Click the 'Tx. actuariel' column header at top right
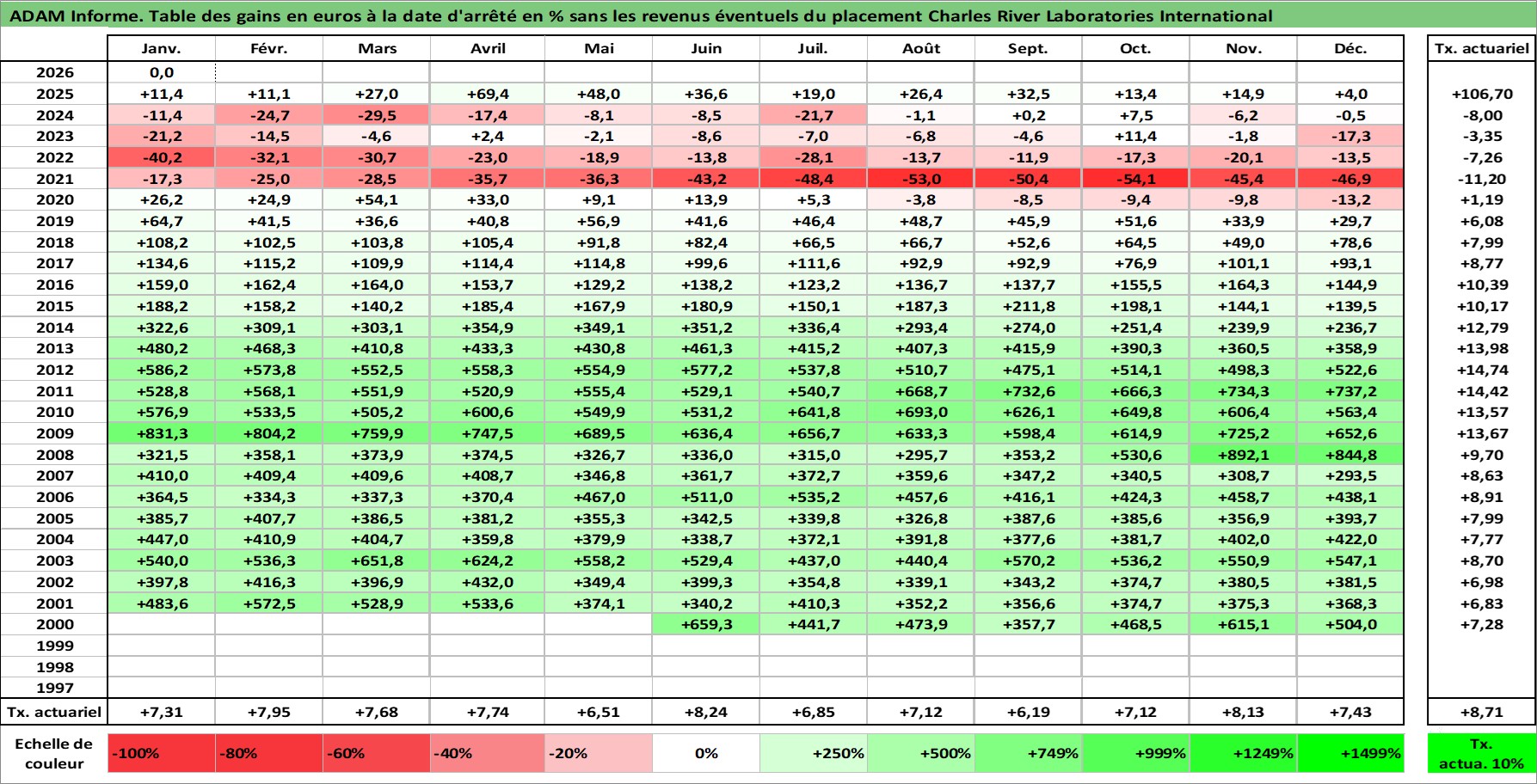Viewport: 1537px width, 784px height. pyautogui.click(x=1482, y=48)
